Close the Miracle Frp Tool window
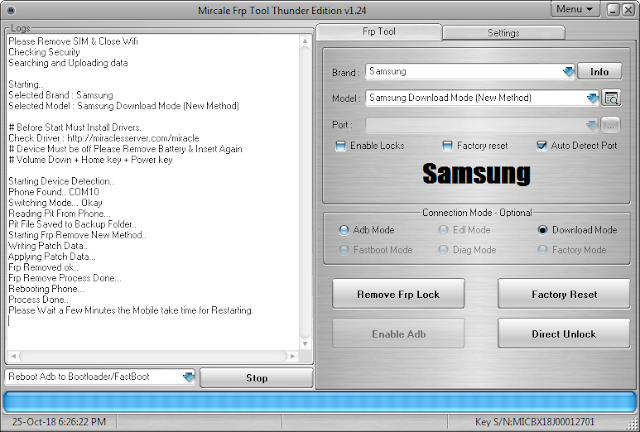This screenshot has width=640, height=432. click(628, 10)
